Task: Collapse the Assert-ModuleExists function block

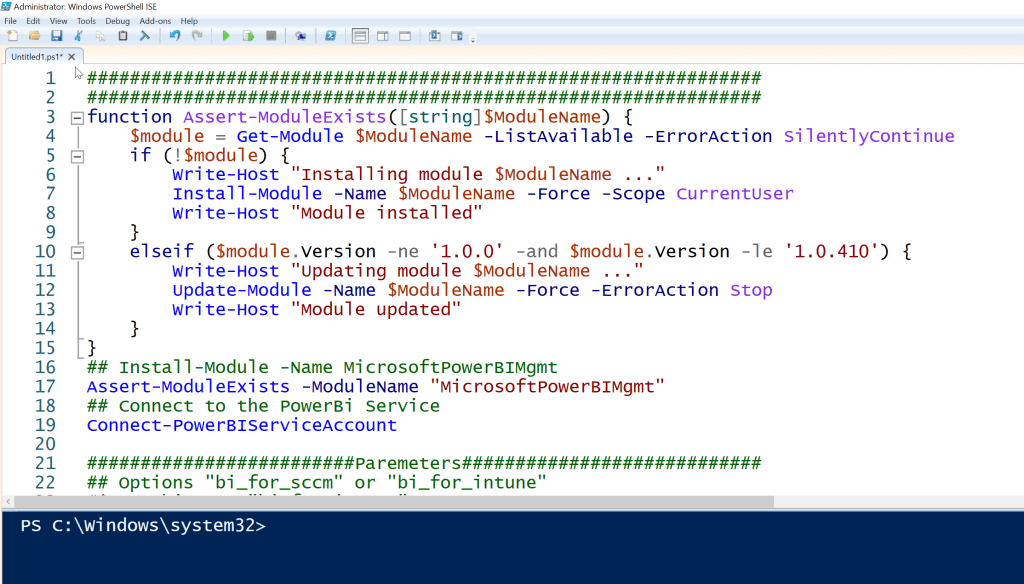Action: tap(77, 117)
